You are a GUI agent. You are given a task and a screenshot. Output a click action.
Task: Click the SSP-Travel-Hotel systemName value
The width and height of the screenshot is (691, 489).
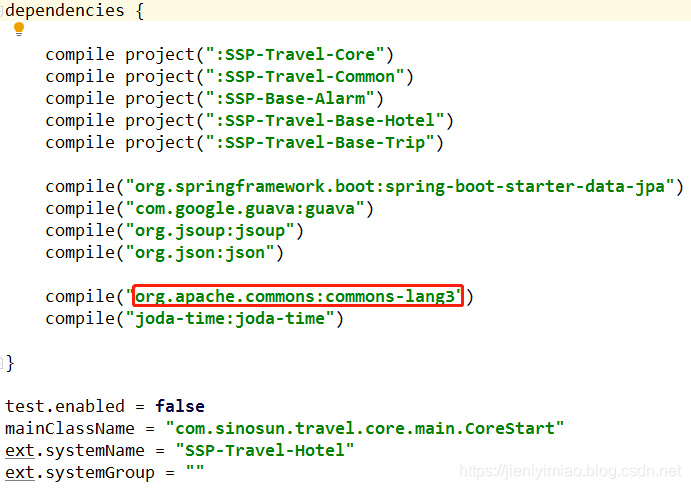point(265,450)
